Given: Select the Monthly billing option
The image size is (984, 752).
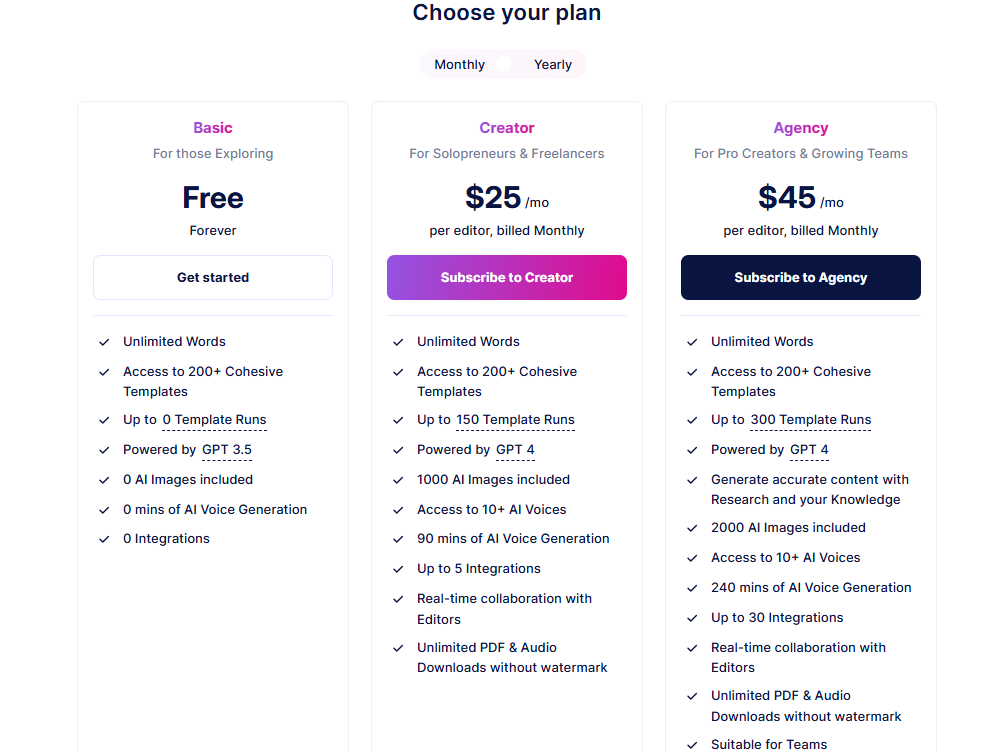Looking at the screenshot, I should coord(458,64).
